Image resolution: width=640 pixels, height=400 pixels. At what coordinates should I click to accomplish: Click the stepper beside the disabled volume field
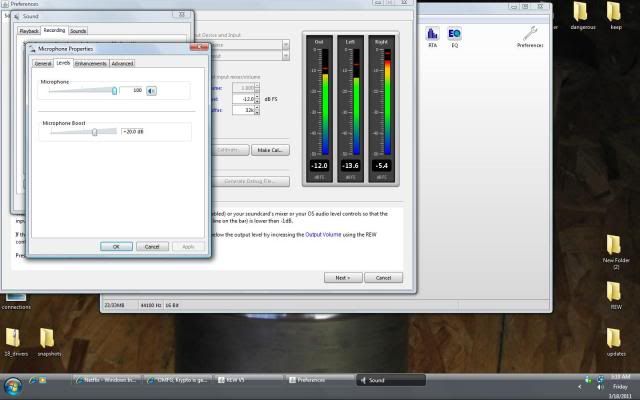257,87
